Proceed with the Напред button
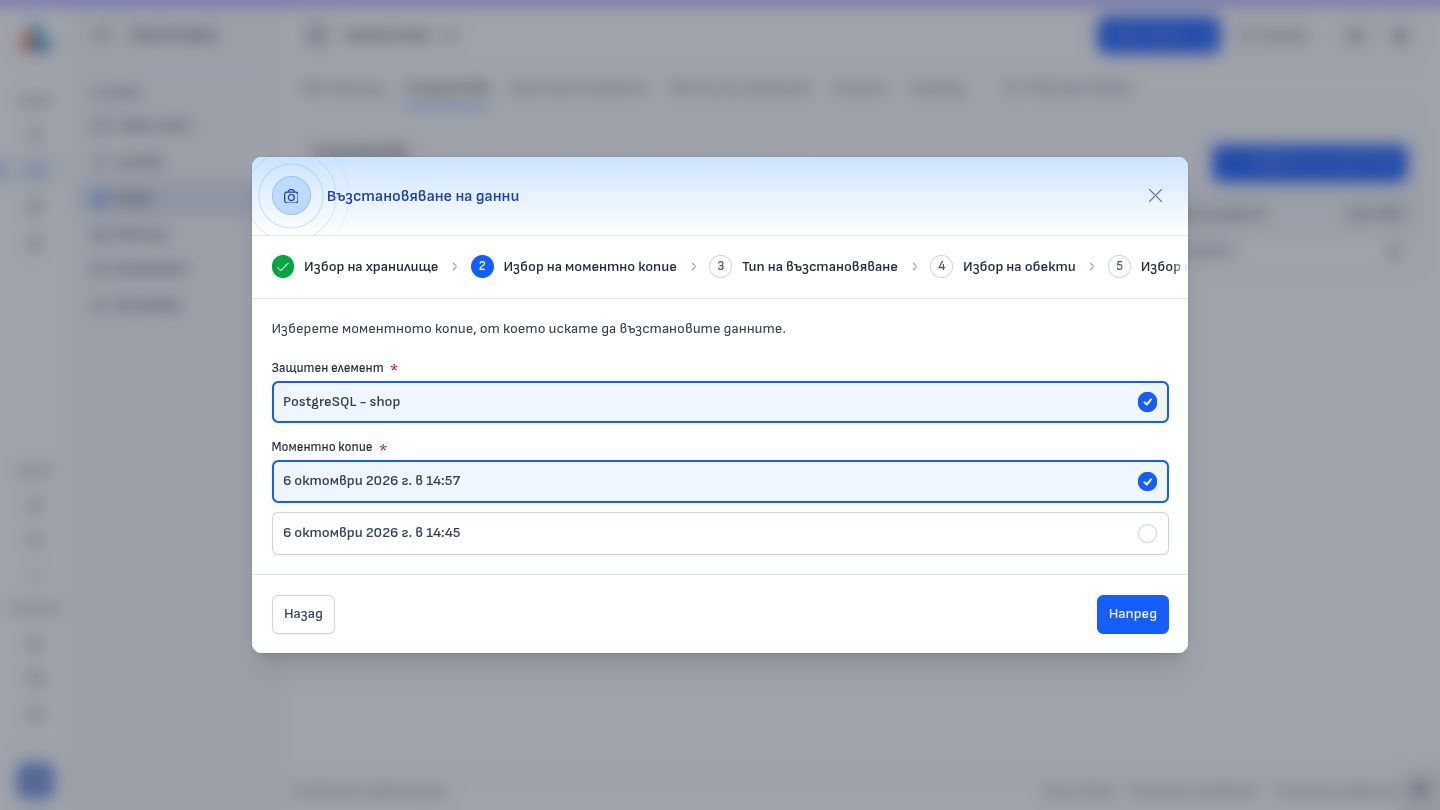This screenshot has height=810, width=1440. pos(1132,615)
